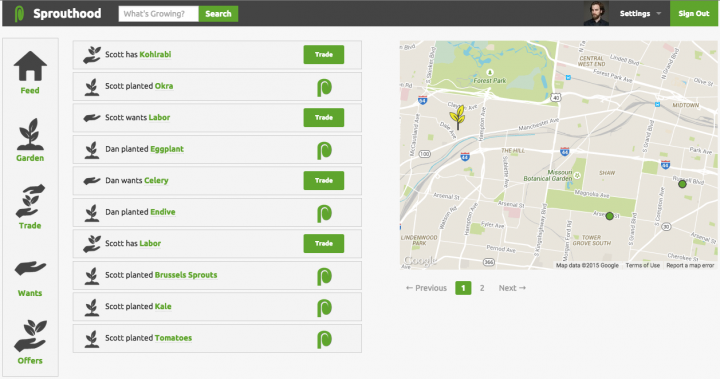720x379 pixels.
Task: Go to page 2 of the feed
Action: [482, 288]
